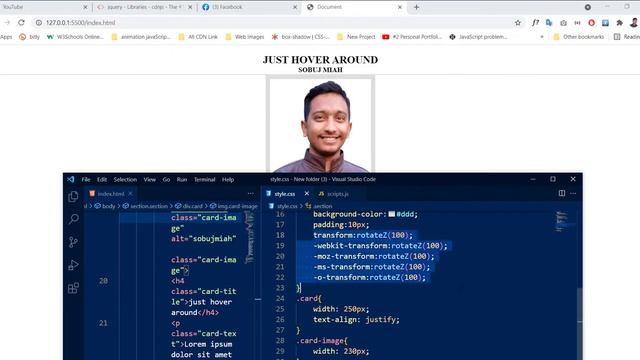
Task: Click the camera screenshot extension icon
Action: [x=563, y=23]
